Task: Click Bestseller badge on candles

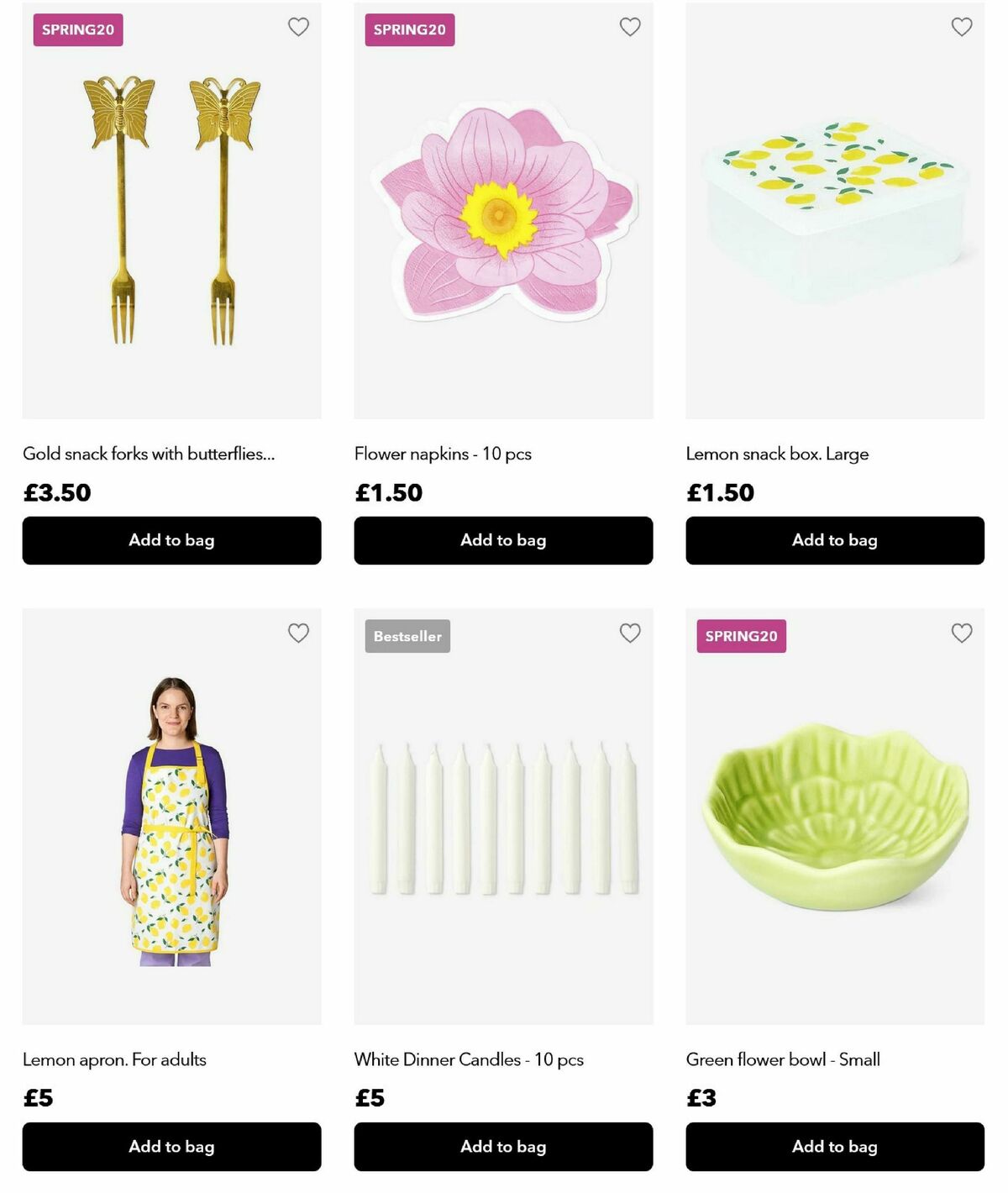Action: click(407, 636)
